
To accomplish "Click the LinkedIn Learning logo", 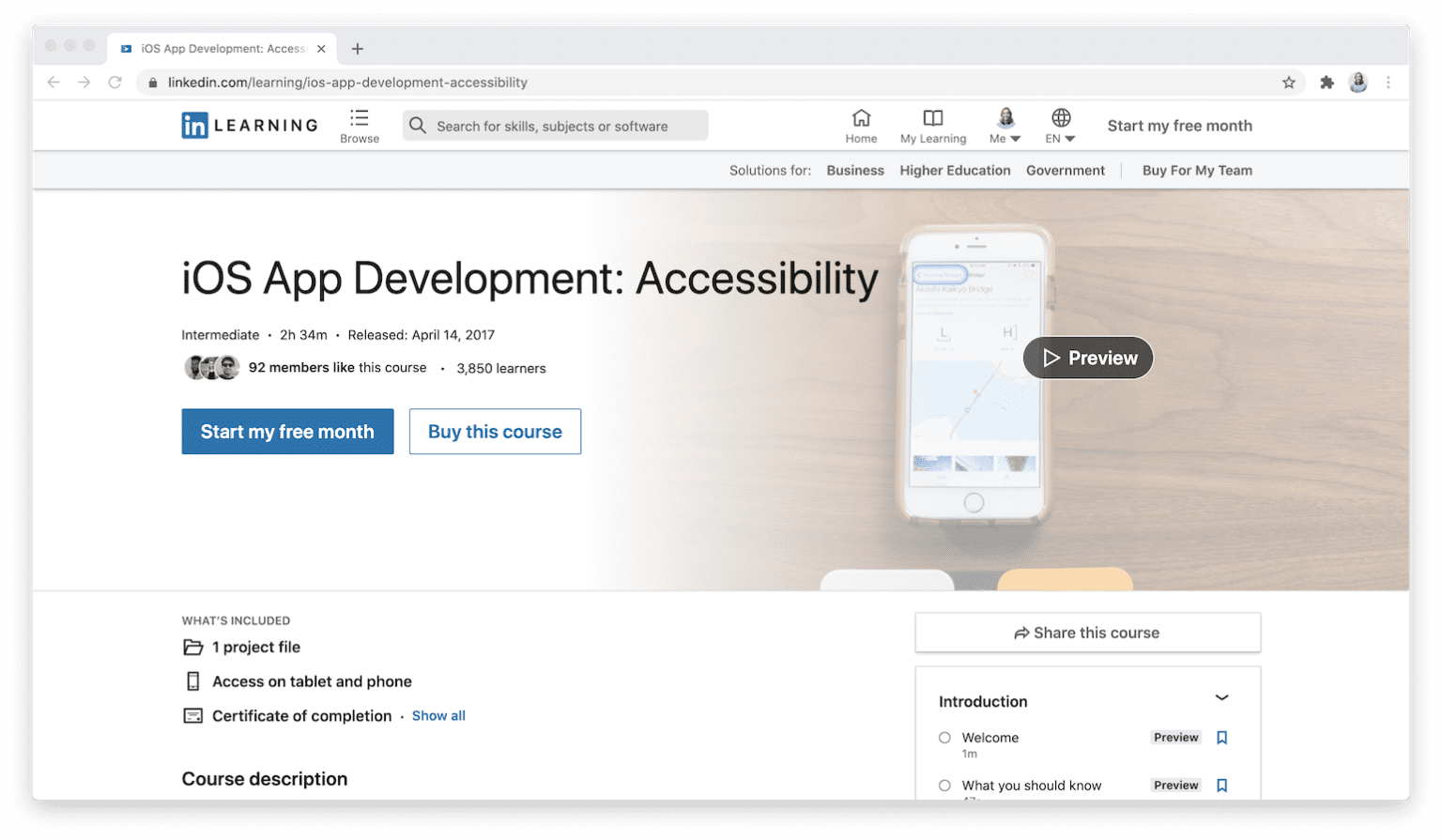I will [249, 125].
